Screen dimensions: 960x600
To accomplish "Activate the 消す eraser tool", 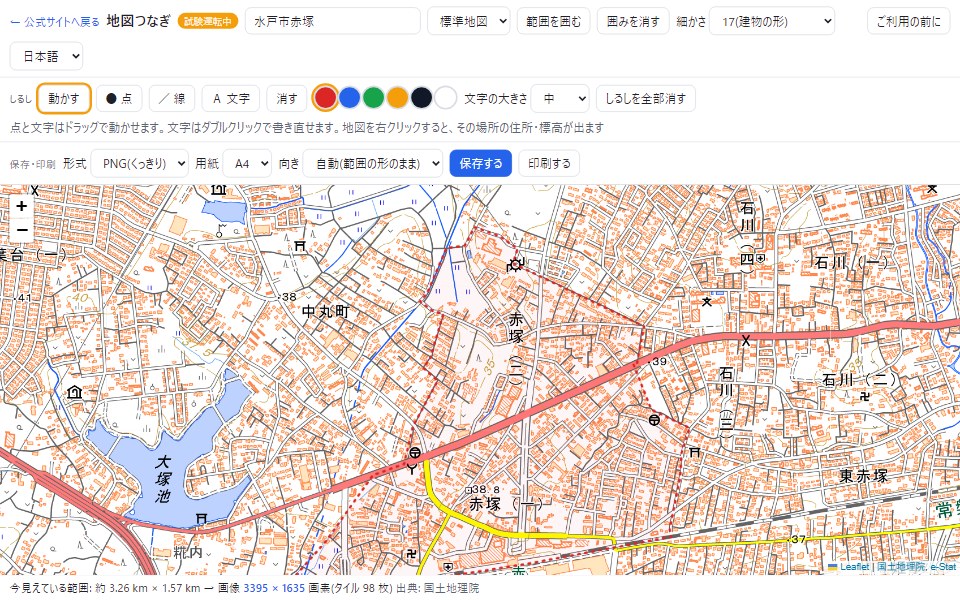I will click(x=287, y=99).
